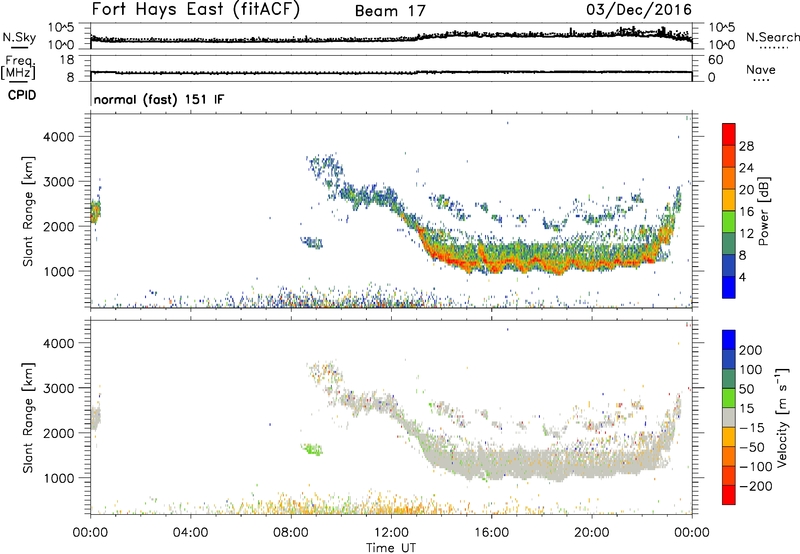Click the power echo patch at 00:00 near 2300 km

[x=95, y=211]
